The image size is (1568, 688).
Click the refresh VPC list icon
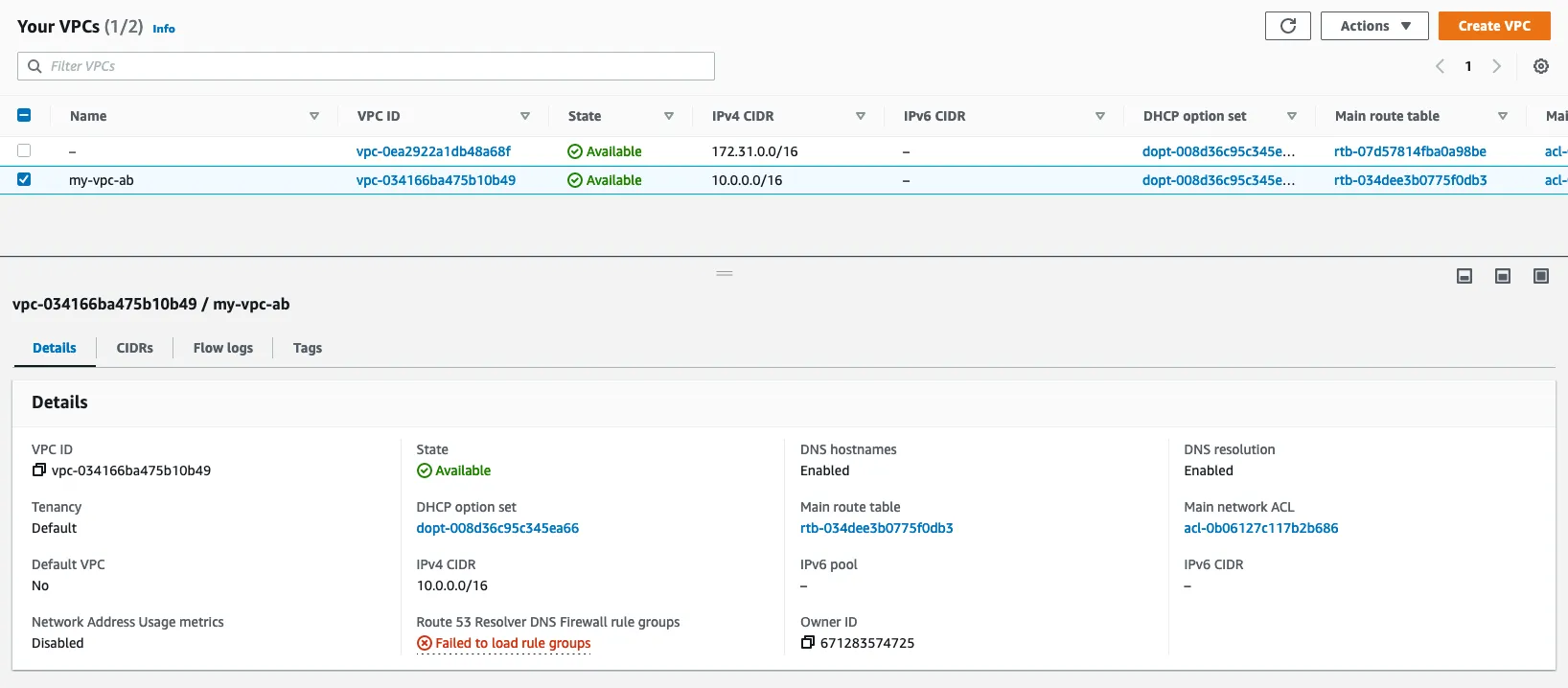(1287, 26)
